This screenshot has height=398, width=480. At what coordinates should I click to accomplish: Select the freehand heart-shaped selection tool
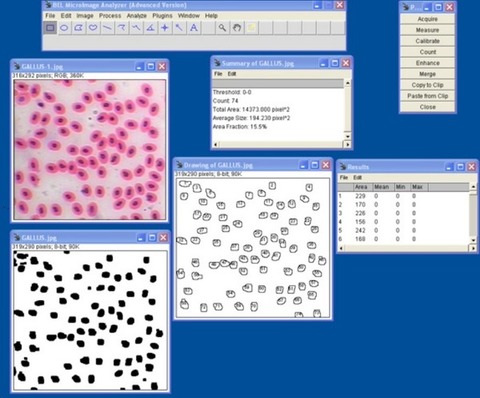[x=93, y=28]
